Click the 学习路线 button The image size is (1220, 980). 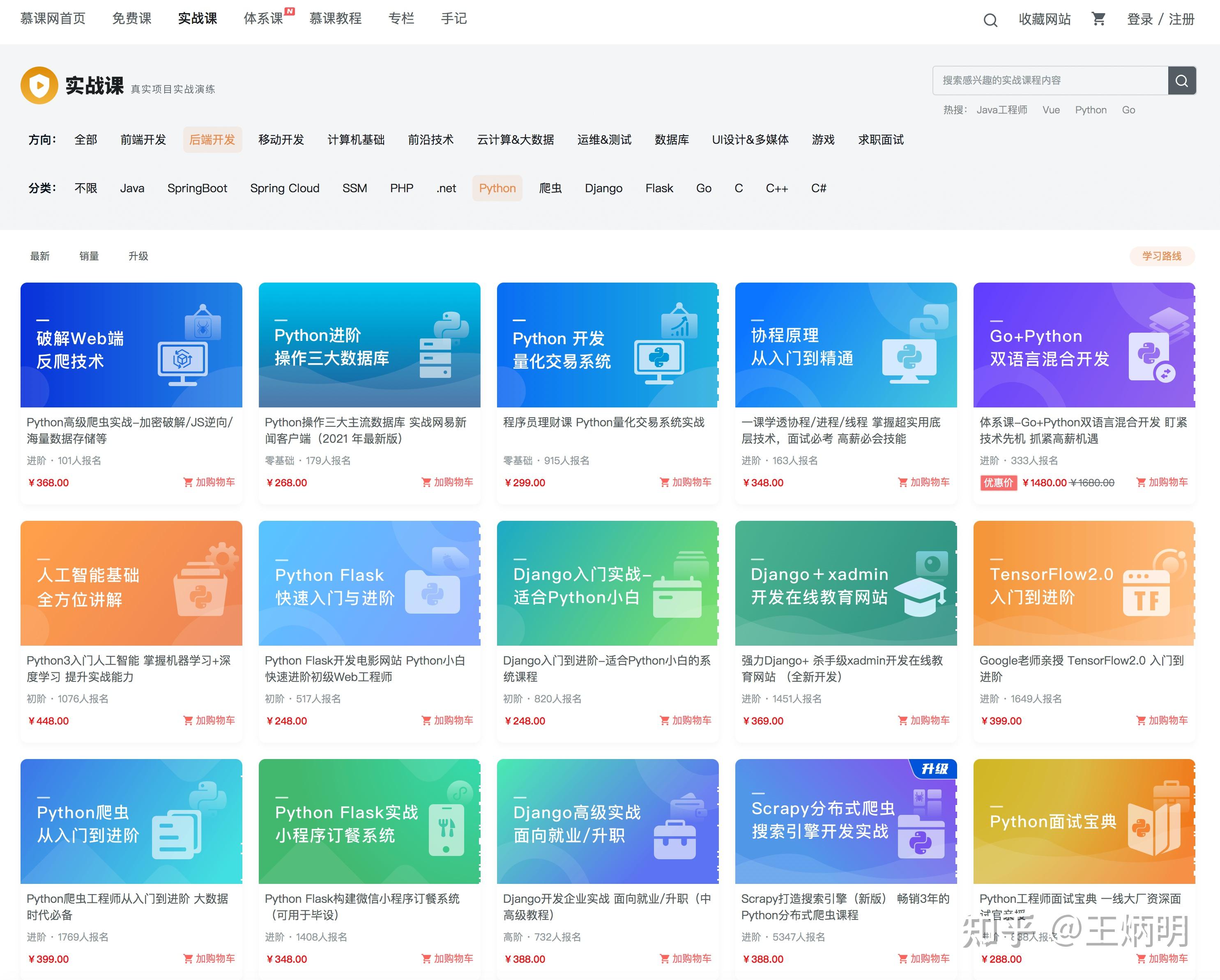[x=1161, y=256]
